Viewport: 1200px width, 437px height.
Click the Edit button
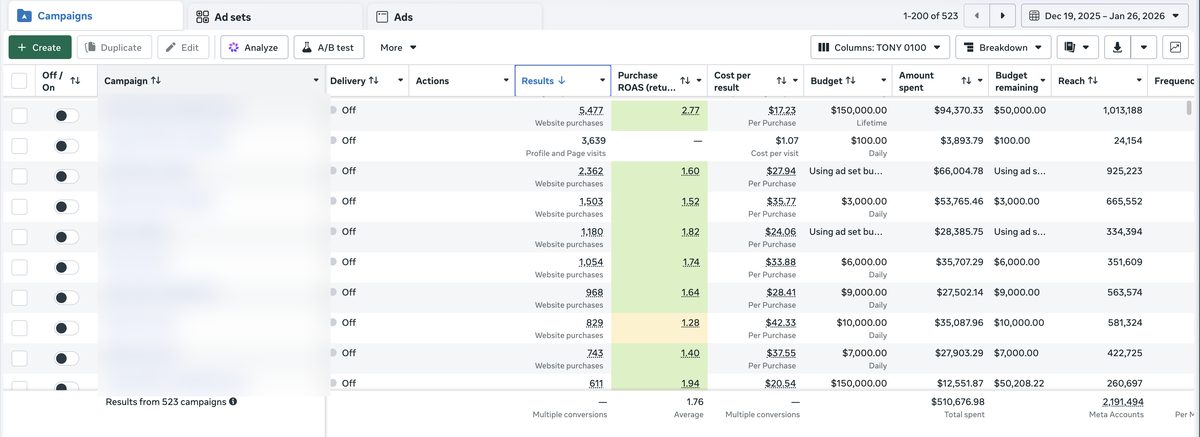(x=183, y=47)
